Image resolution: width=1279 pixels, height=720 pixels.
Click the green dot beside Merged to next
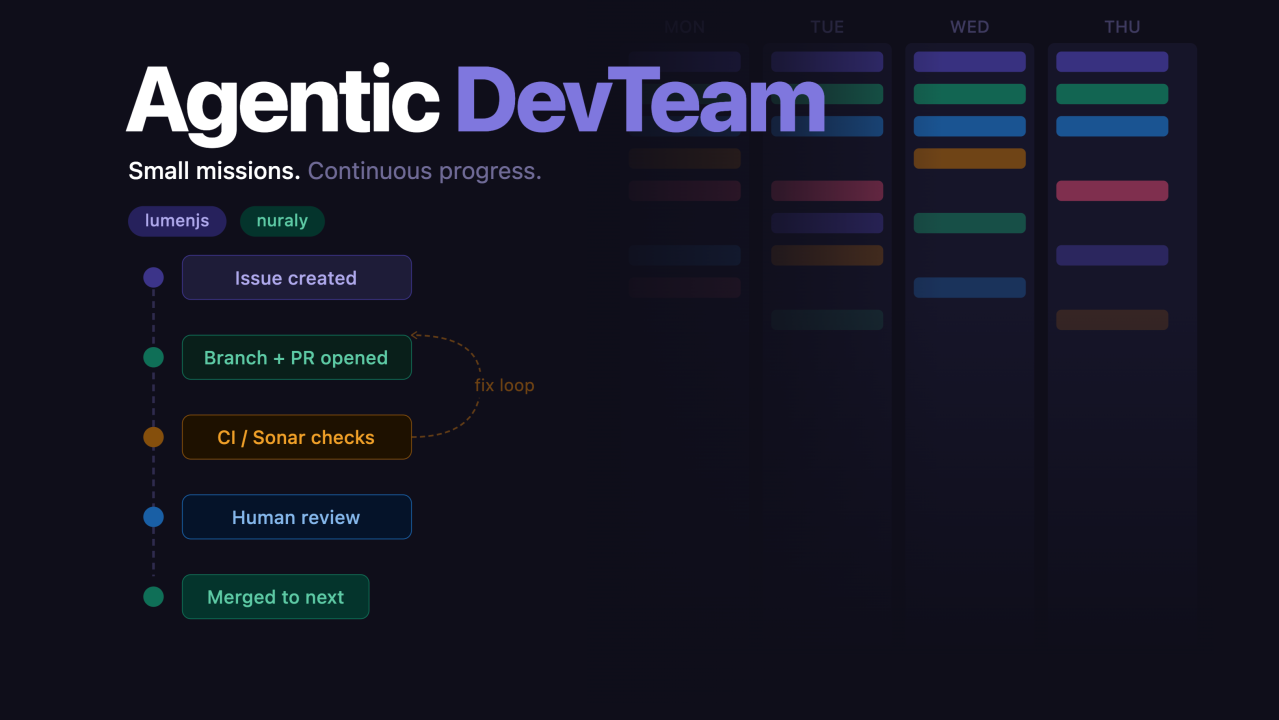coord(153,597)
